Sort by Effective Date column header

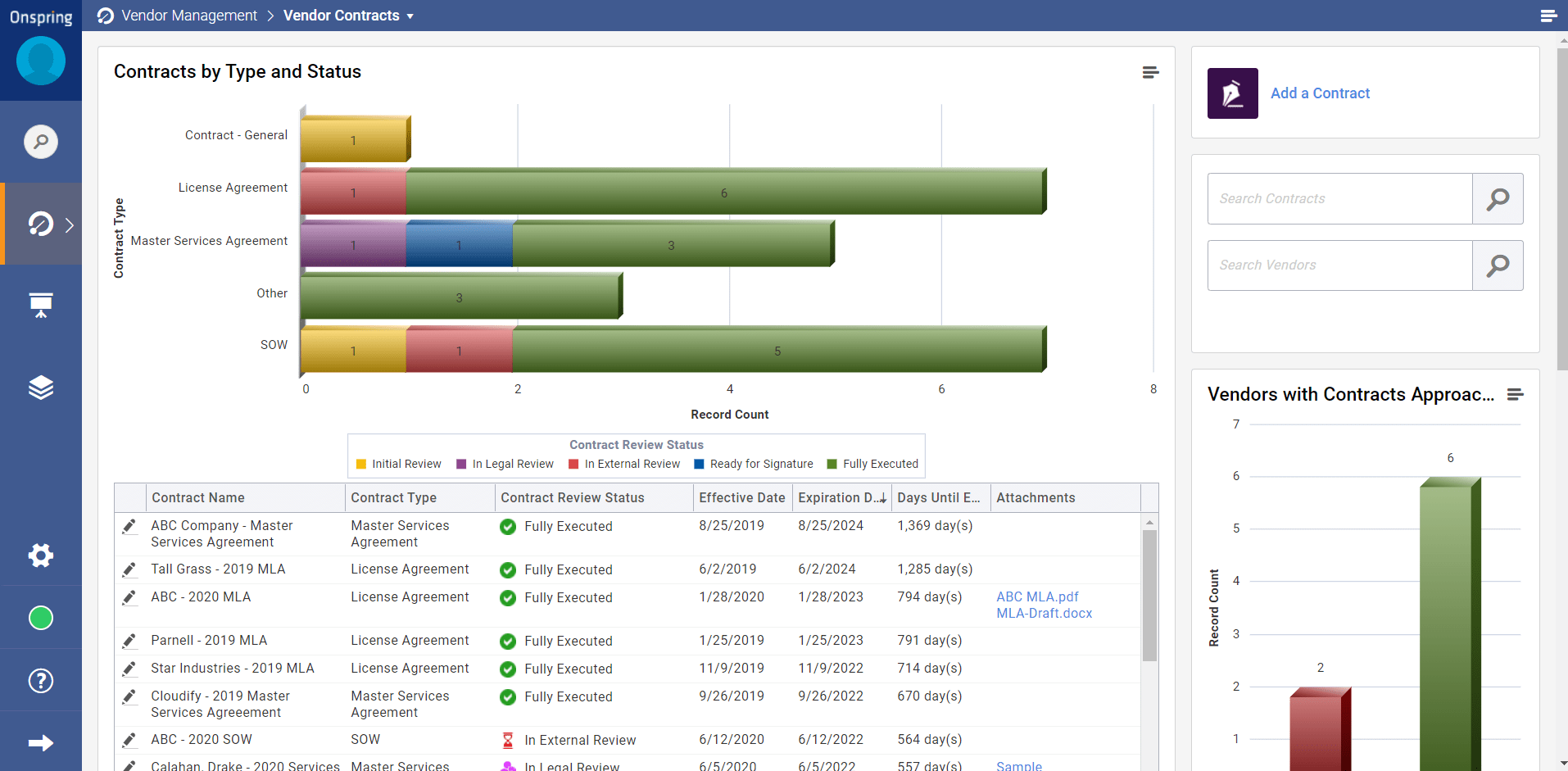click(742, 498)
